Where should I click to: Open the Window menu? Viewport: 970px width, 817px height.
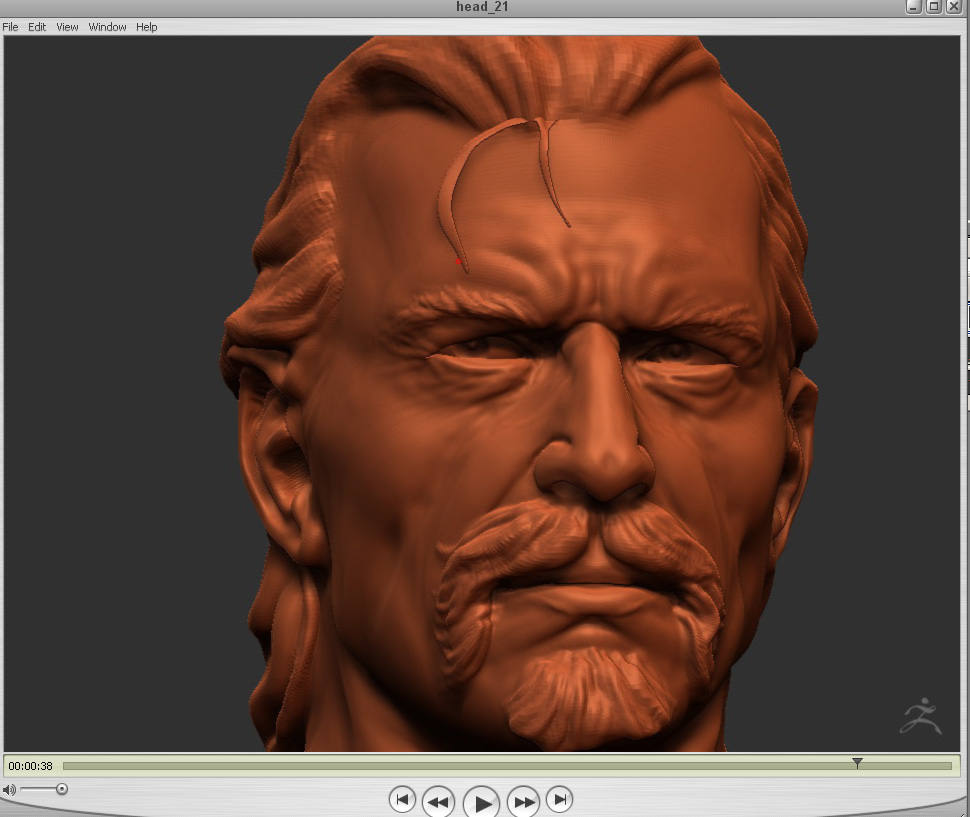(107, 27)
